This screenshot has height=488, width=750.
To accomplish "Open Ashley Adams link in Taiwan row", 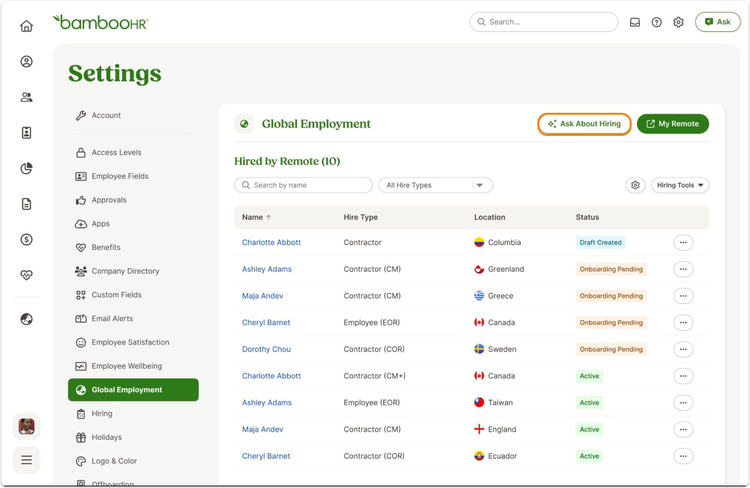I will tap(266, 403).
